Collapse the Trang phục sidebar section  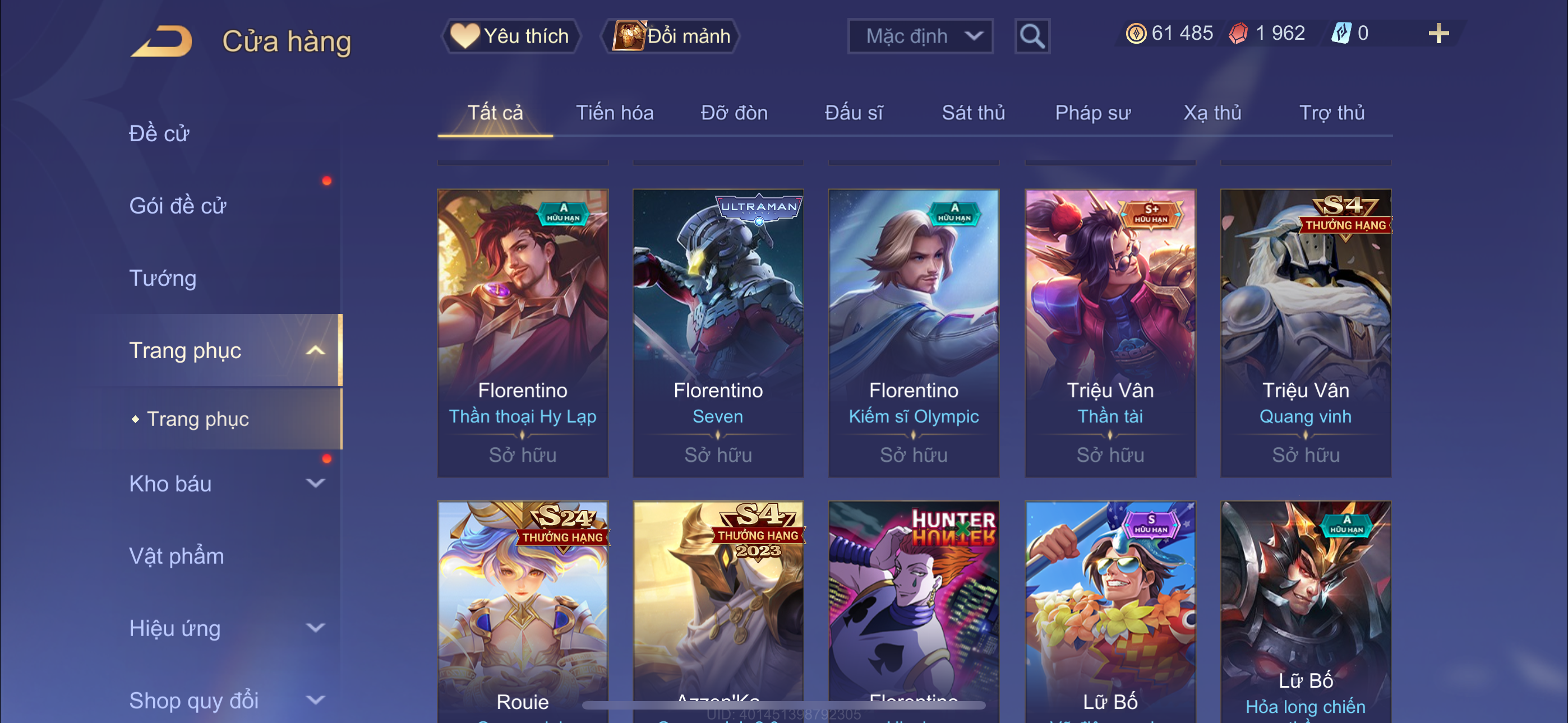point(315,350)
